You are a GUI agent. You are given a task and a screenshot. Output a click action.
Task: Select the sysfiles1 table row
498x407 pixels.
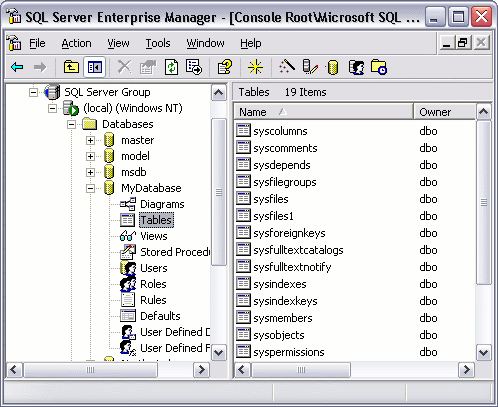[x=273, y=216]
